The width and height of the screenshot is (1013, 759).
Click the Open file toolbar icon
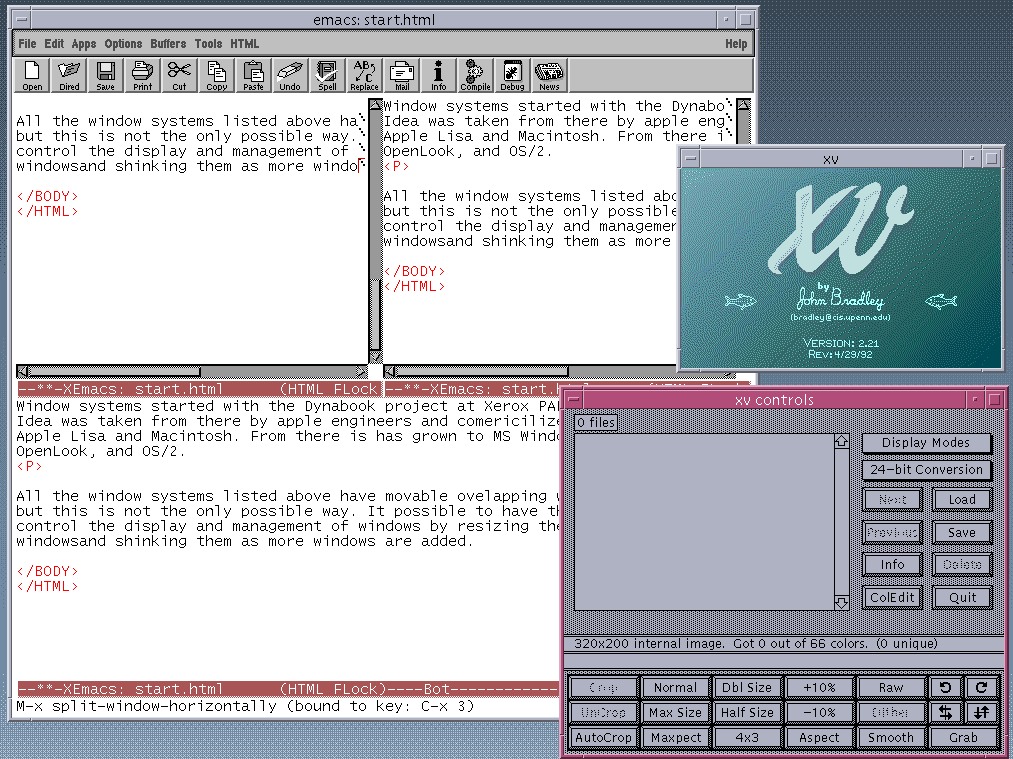(x=32, y=75)
